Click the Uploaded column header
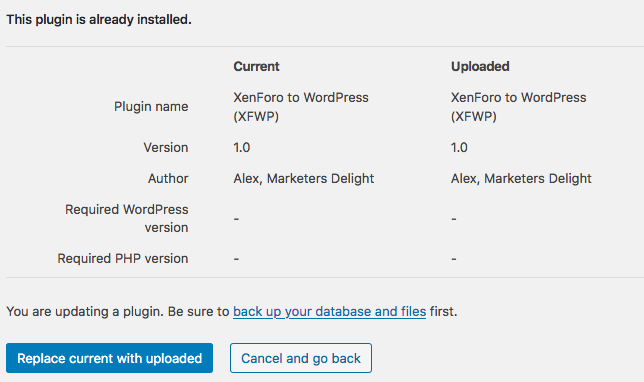Viewport: 644px width, 382px height. [x=480, y=66]
